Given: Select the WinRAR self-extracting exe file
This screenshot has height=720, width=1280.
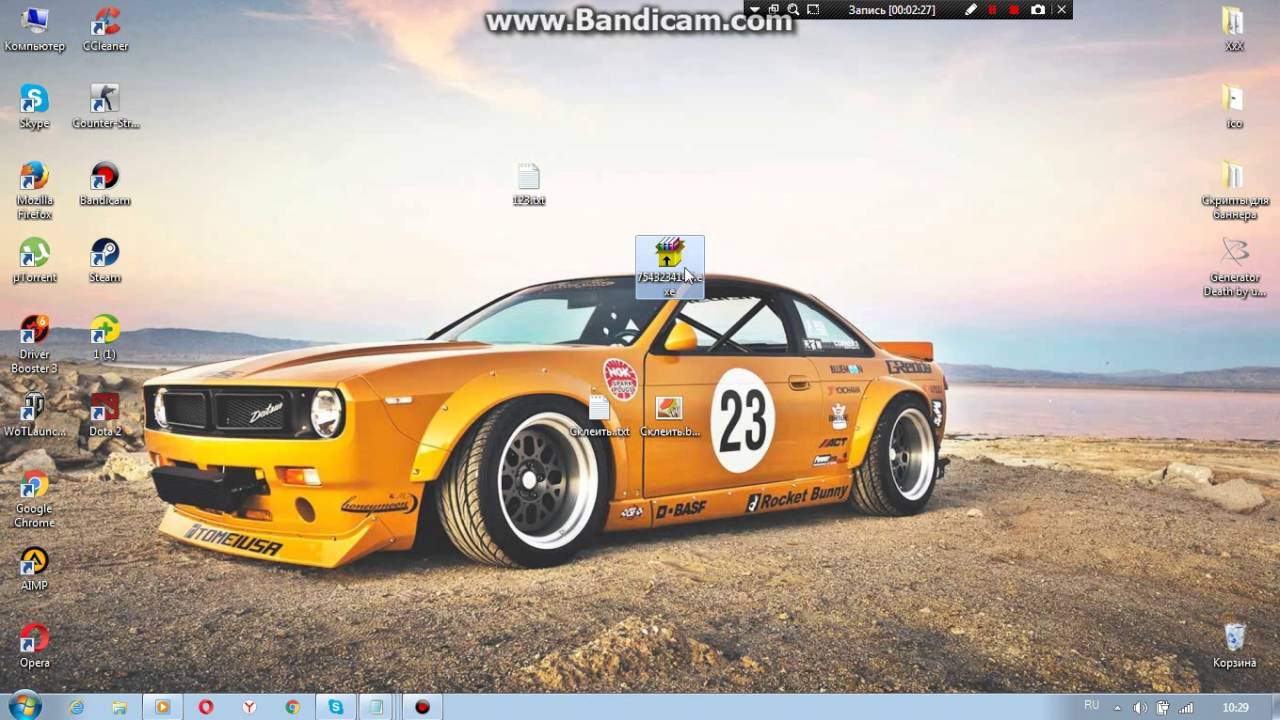Looking at the screenshot, I should pos(670,267).
